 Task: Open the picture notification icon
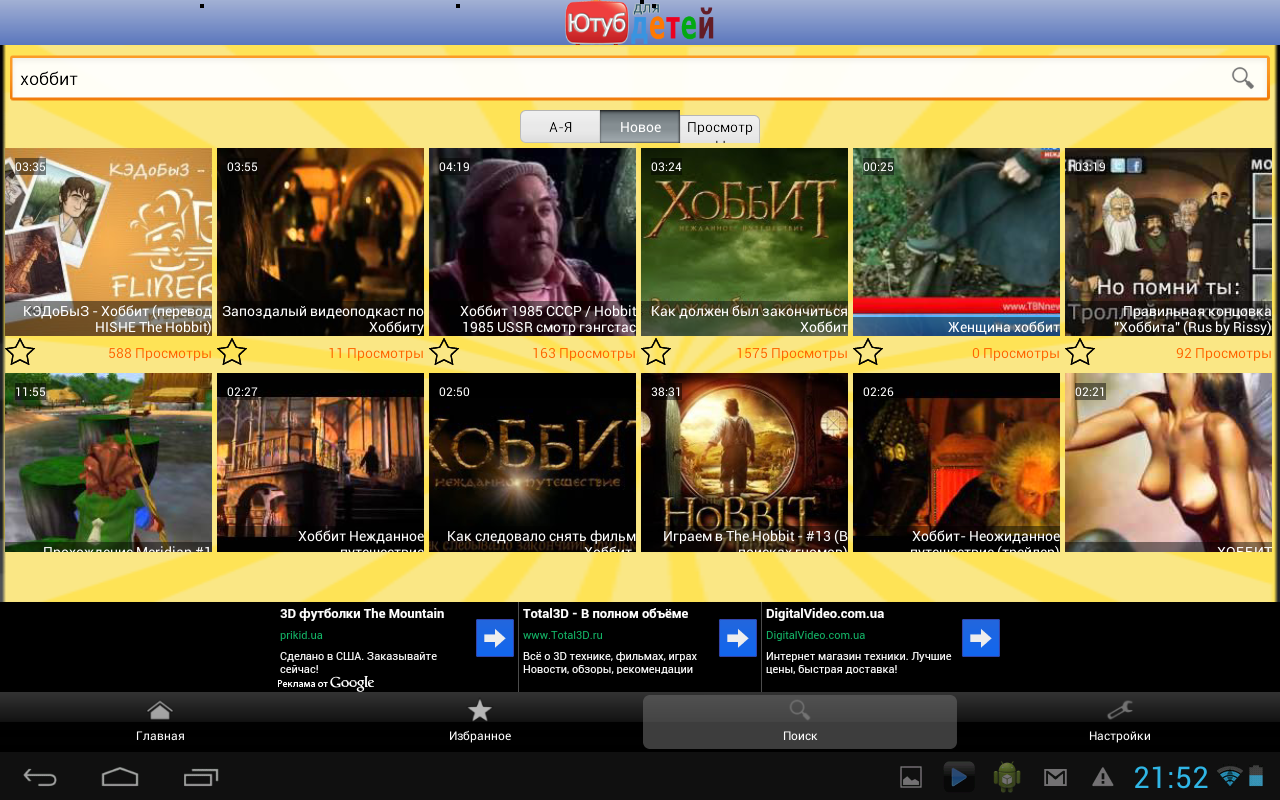coord(911,777)
